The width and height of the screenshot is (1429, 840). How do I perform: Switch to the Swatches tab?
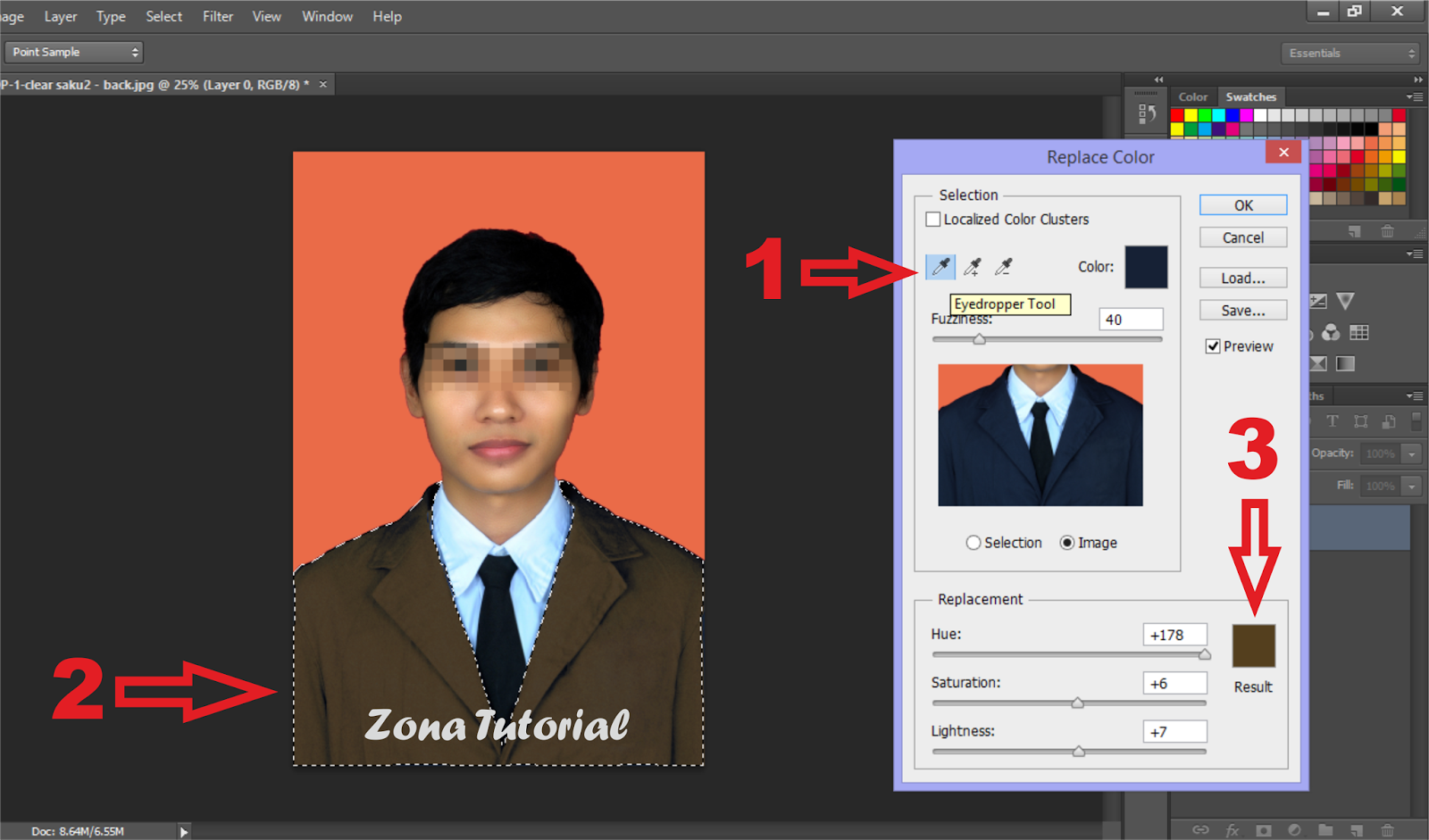point(1251,97)
